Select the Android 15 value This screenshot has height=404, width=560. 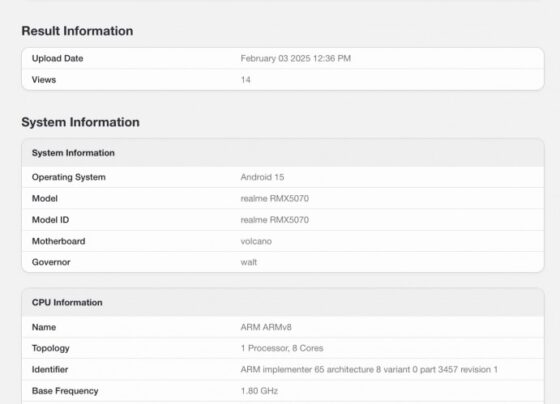point(262,177)
